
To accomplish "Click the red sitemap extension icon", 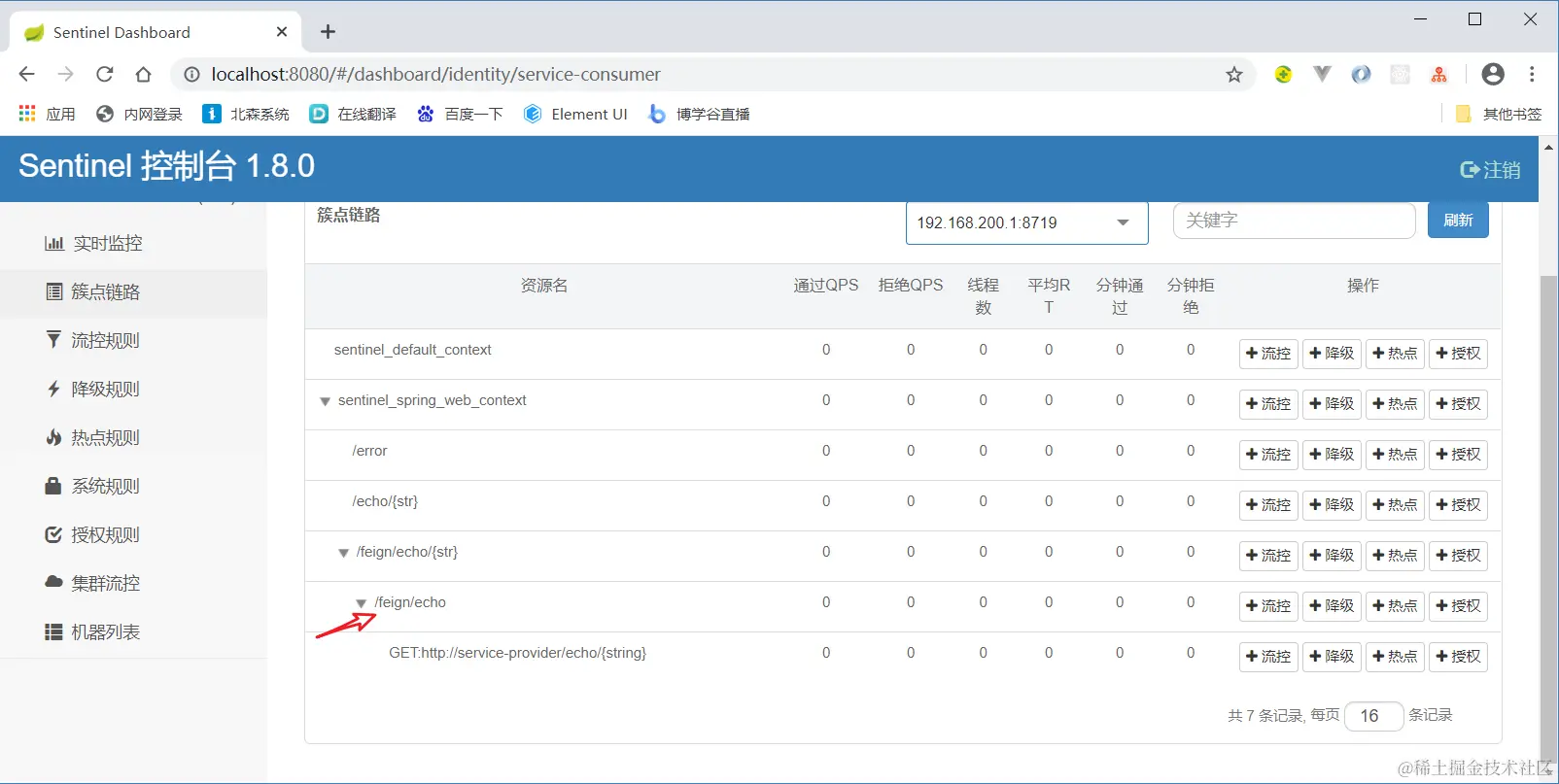I will pos(1438,74).
